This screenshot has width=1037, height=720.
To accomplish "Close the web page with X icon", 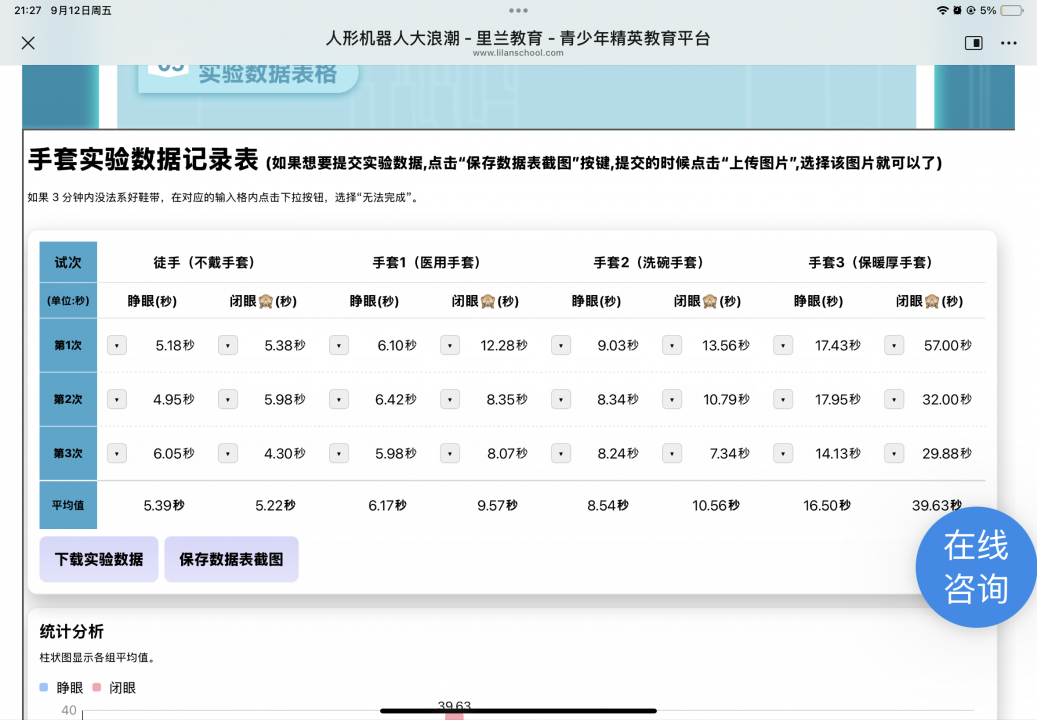I will 28,43.
